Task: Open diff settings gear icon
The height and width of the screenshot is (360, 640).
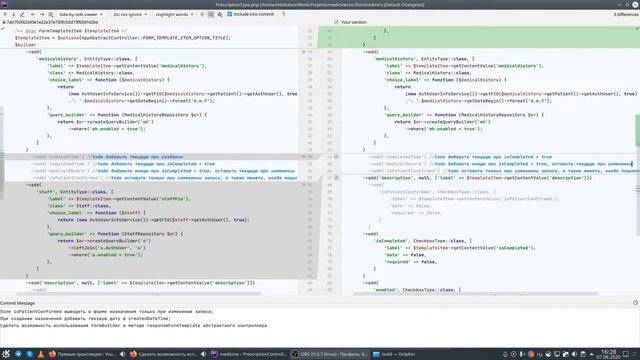Action: (x=220, y=14)
